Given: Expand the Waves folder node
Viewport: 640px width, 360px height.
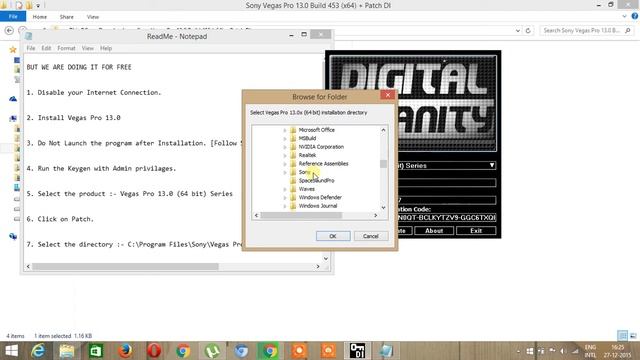Looking at the screenshot, I should tap(285, 189).
